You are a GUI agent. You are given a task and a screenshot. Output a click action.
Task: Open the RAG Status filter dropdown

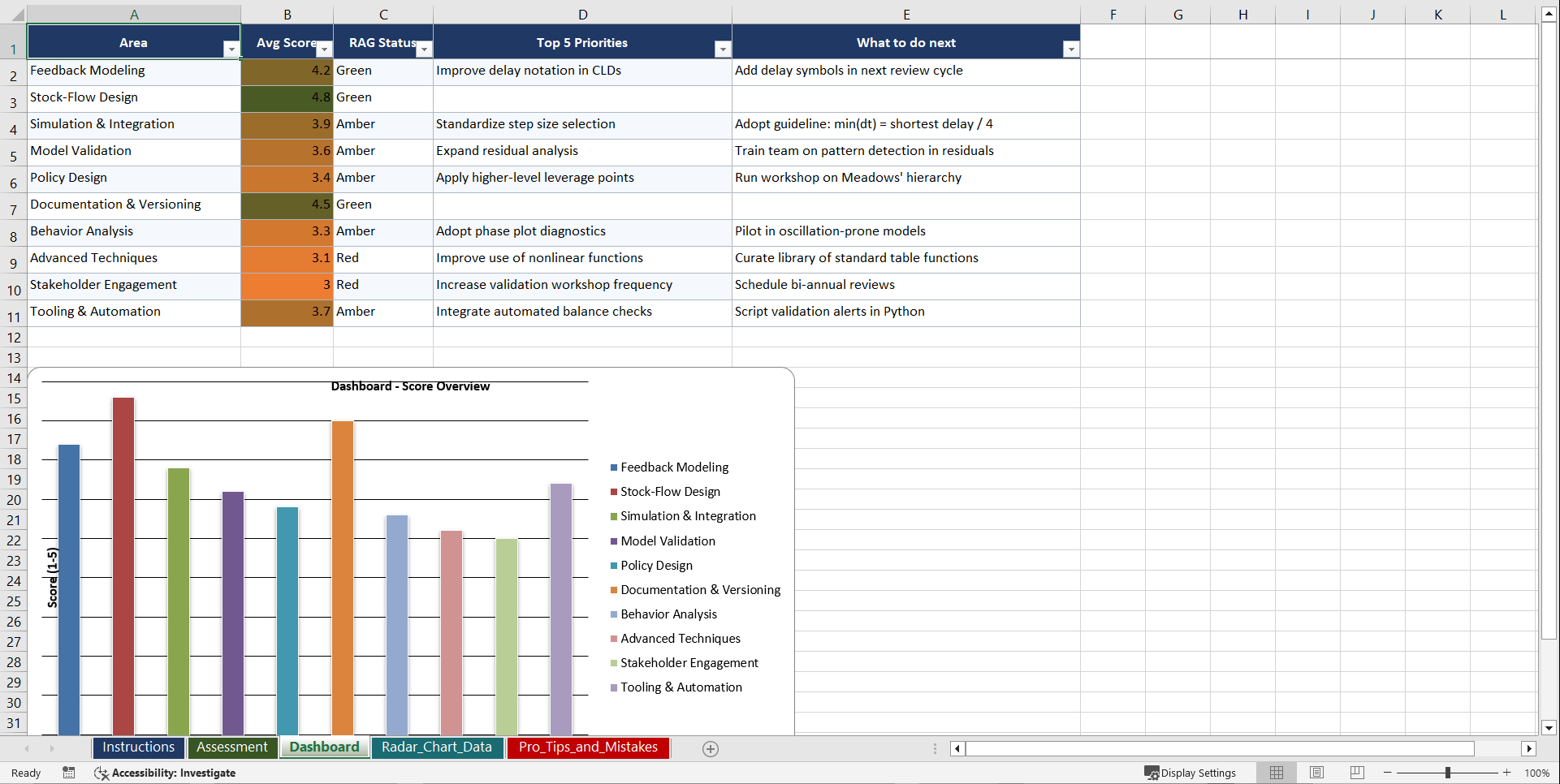click(424, 49)
